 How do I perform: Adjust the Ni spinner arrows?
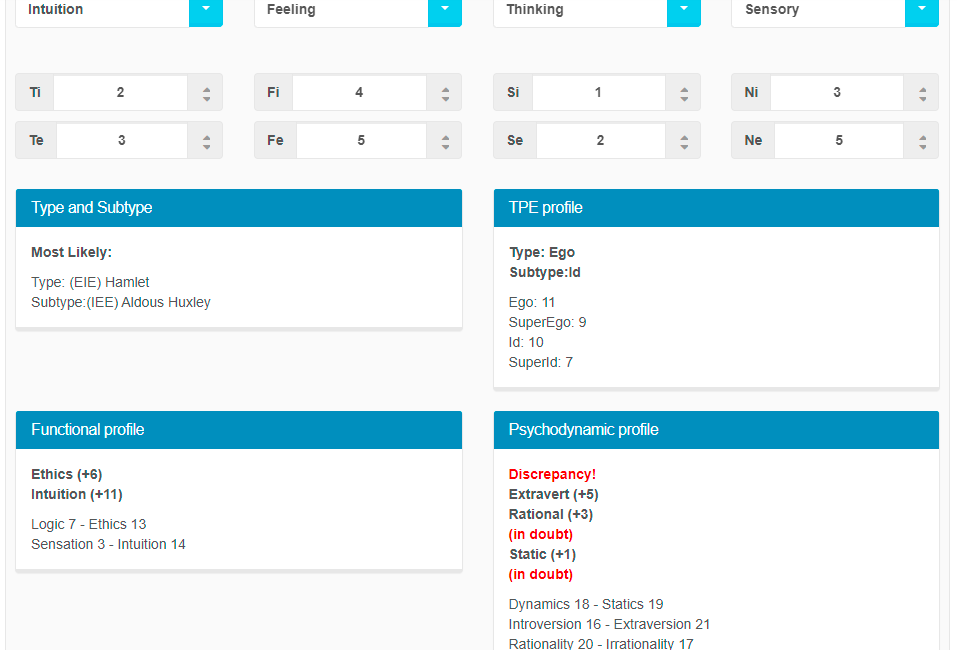(922, 94)
